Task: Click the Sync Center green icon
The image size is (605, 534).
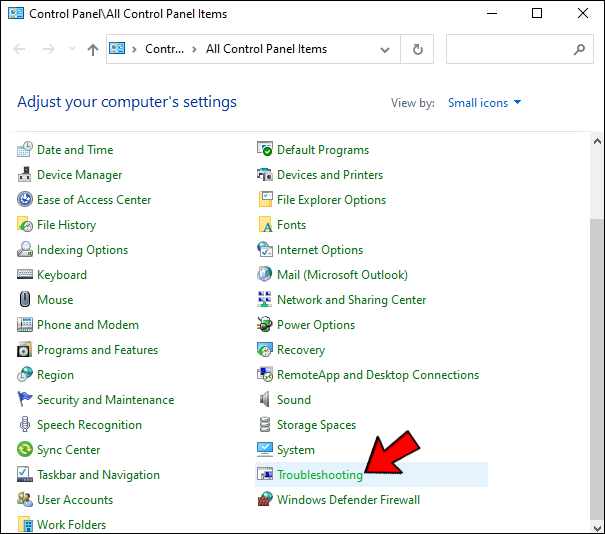Action: (25, 450)
